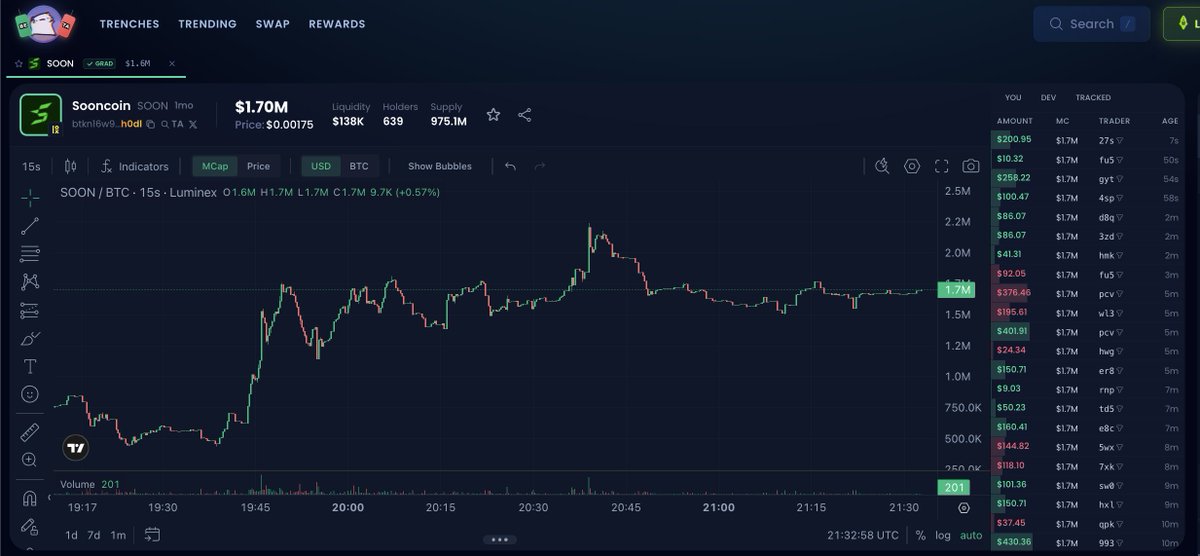Click the 1.7M current price label
This screenshot has width=1200, height=556.
957,290
